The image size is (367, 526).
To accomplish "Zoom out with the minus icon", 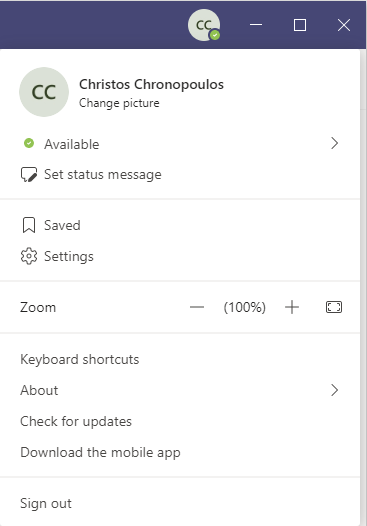I will 197,307.
